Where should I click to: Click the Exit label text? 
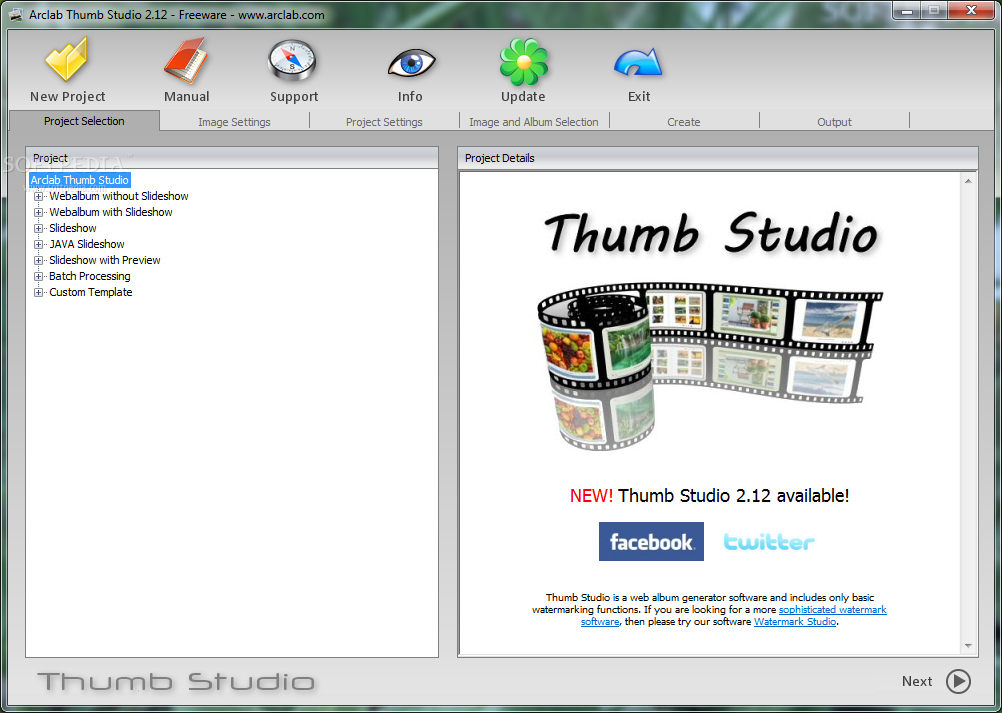click(639, 96)
